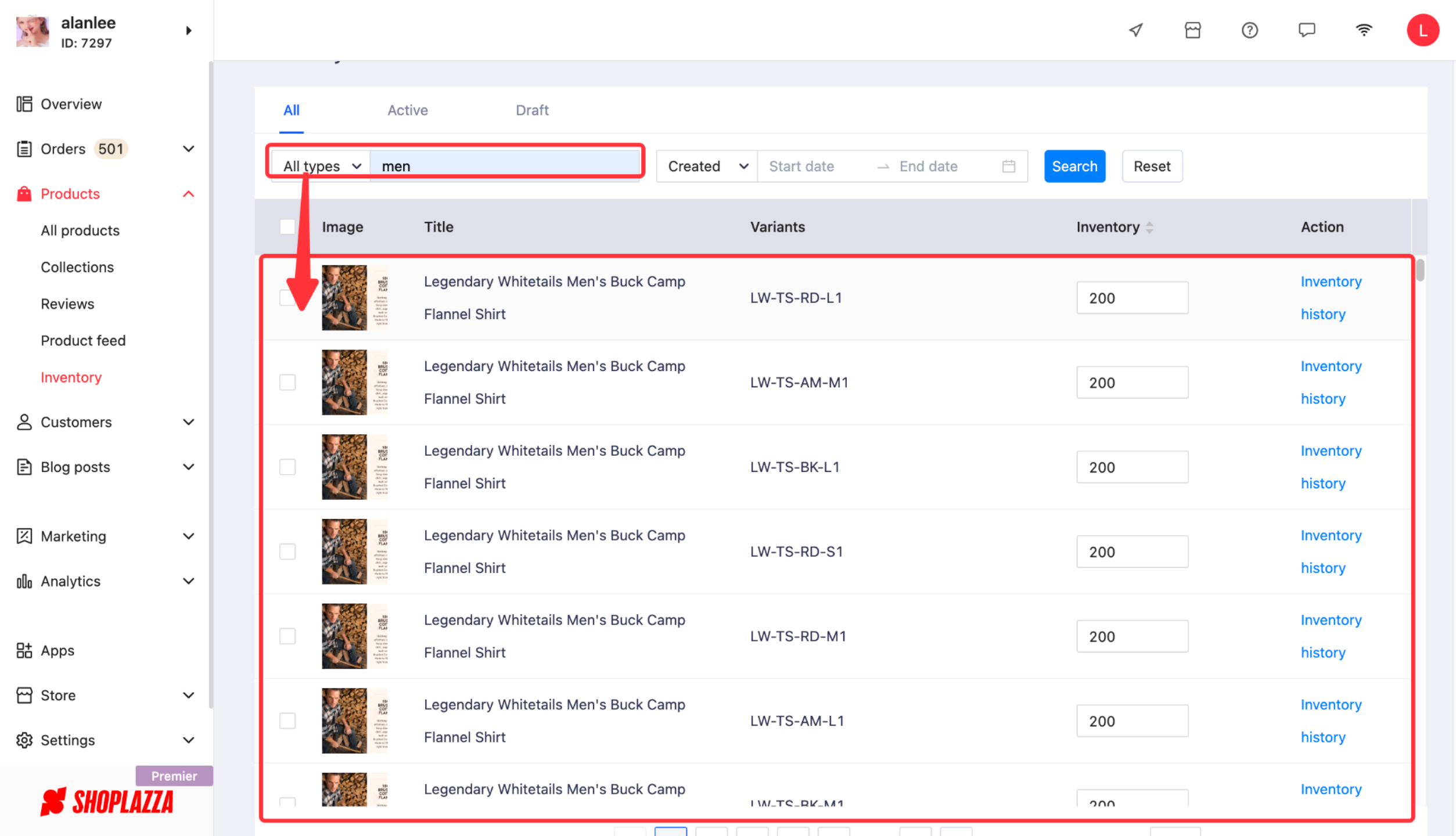The width and height of the screenshot is (1456, 836).
Task: Open Inventory history for LW-TS-RD-L1
Action: coord(1331,298)
